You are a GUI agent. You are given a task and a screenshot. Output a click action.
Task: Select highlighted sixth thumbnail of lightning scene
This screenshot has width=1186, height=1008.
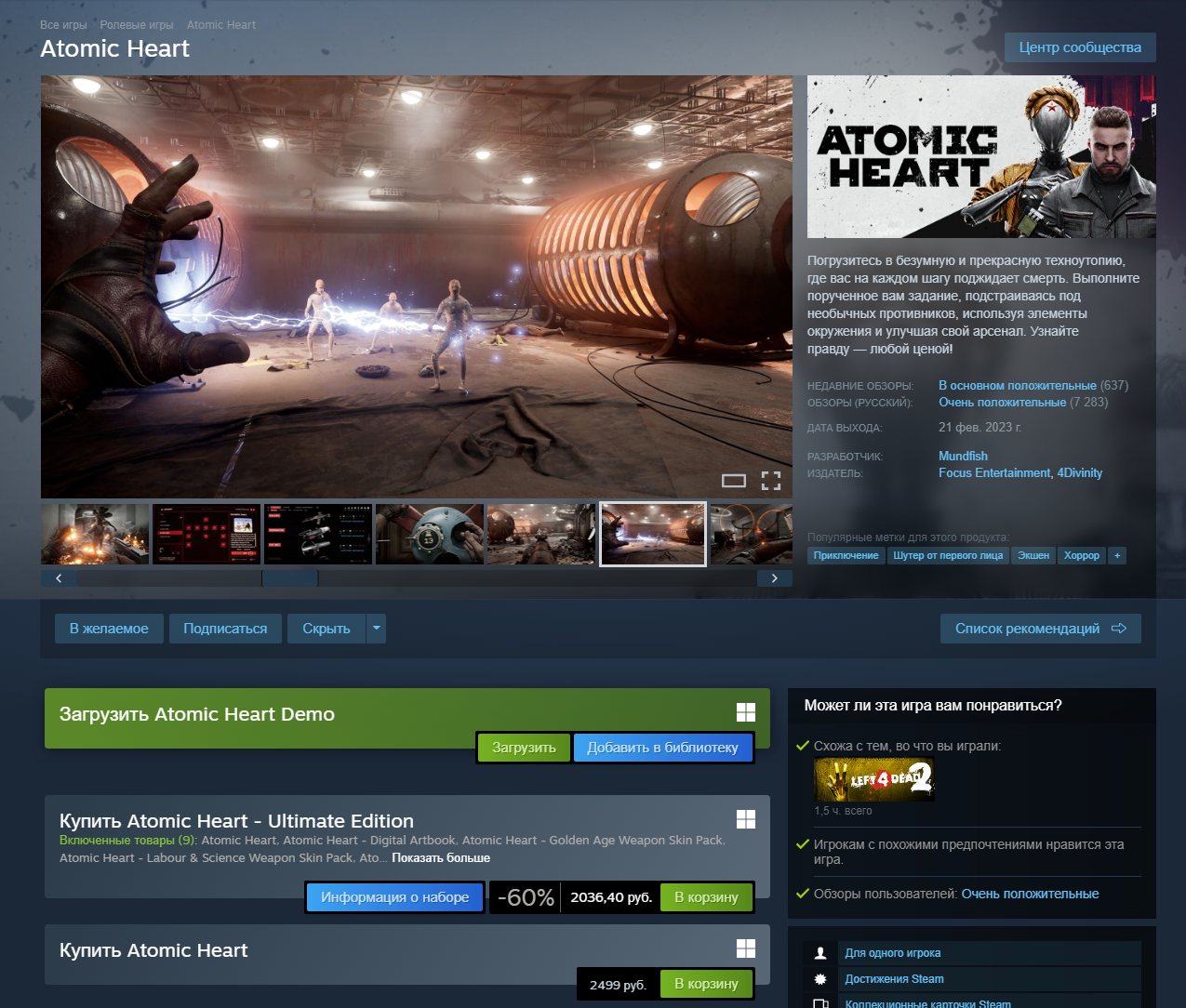pos(653,534)
